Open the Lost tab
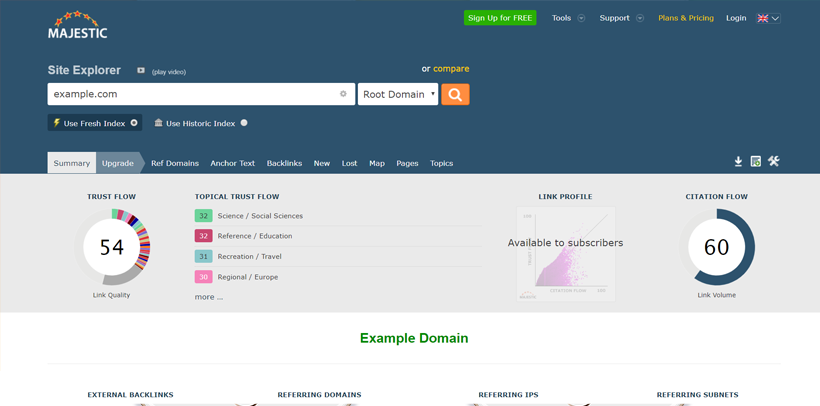This screenshot has height=406, width=820. point(349,163)
